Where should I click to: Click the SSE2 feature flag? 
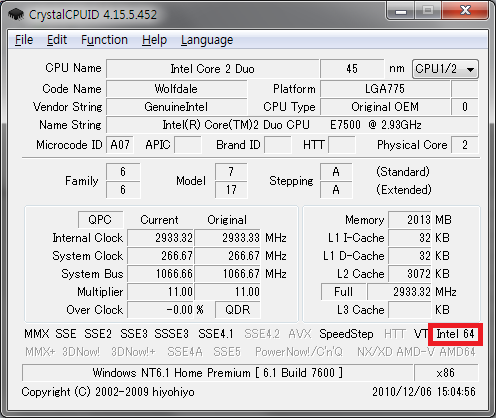click(98, 334)
